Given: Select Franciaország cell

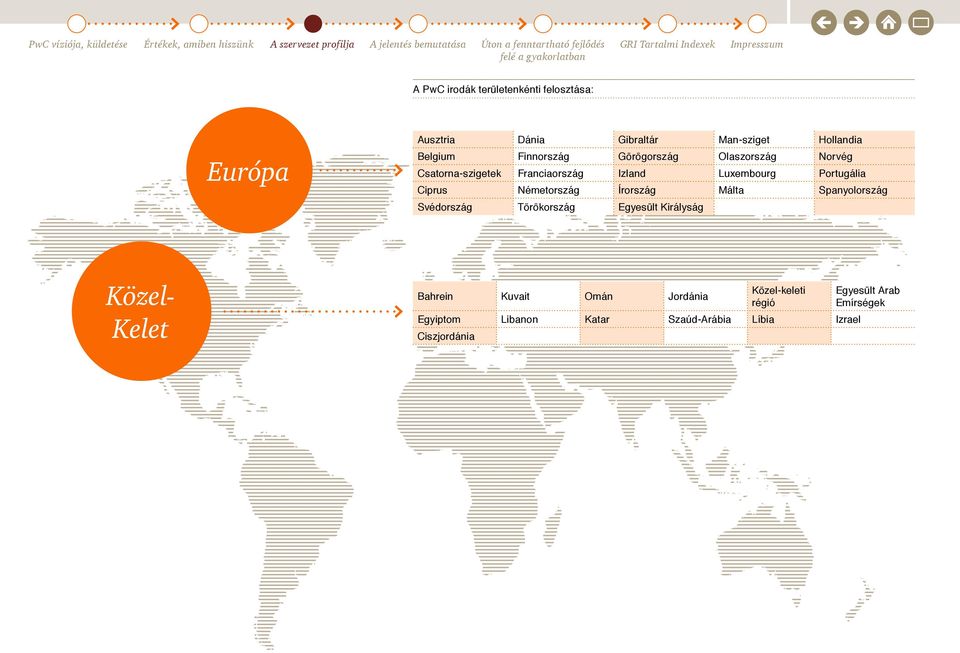Looking at the screenshot, I should 563,173.
